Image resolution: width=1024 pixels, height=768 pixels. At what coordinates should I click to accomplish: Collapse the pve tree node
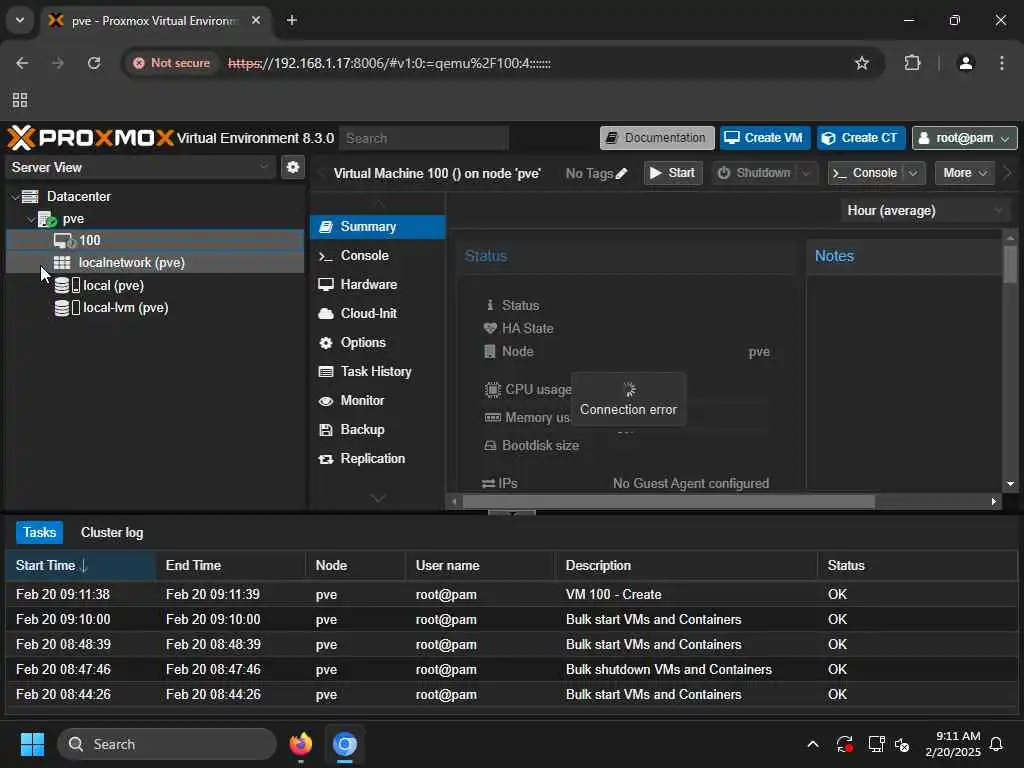point(31,219)
